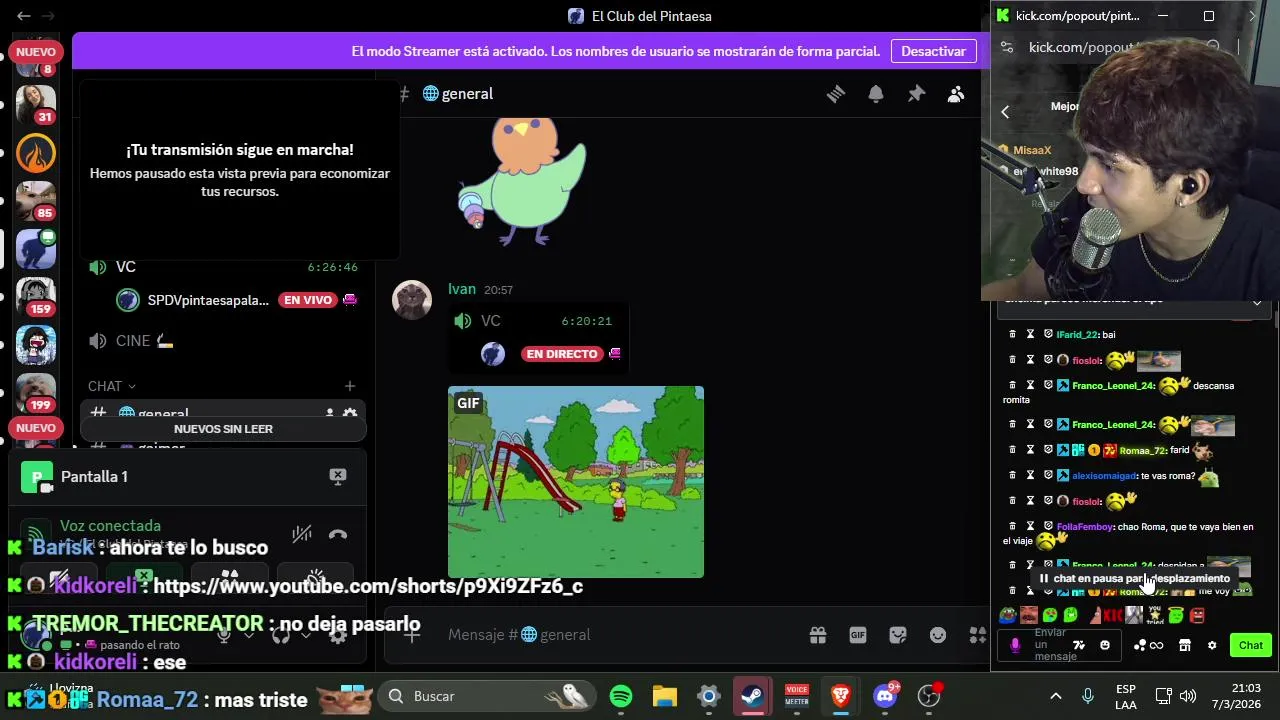Click the taskbar Buscar search box

point(485,696)
